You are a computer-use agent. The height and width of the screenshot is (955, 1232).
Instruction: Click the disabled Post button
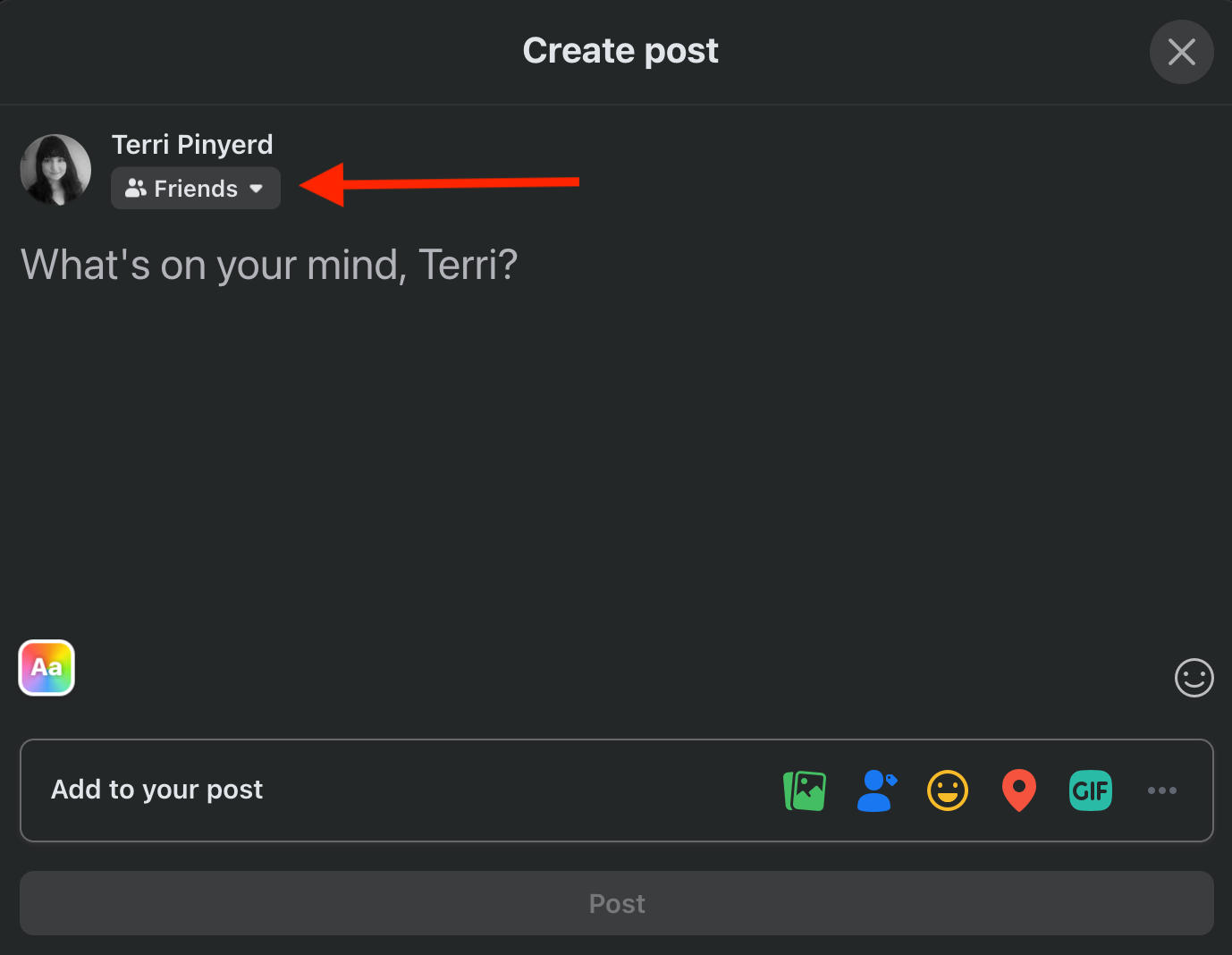coord(617,903)
